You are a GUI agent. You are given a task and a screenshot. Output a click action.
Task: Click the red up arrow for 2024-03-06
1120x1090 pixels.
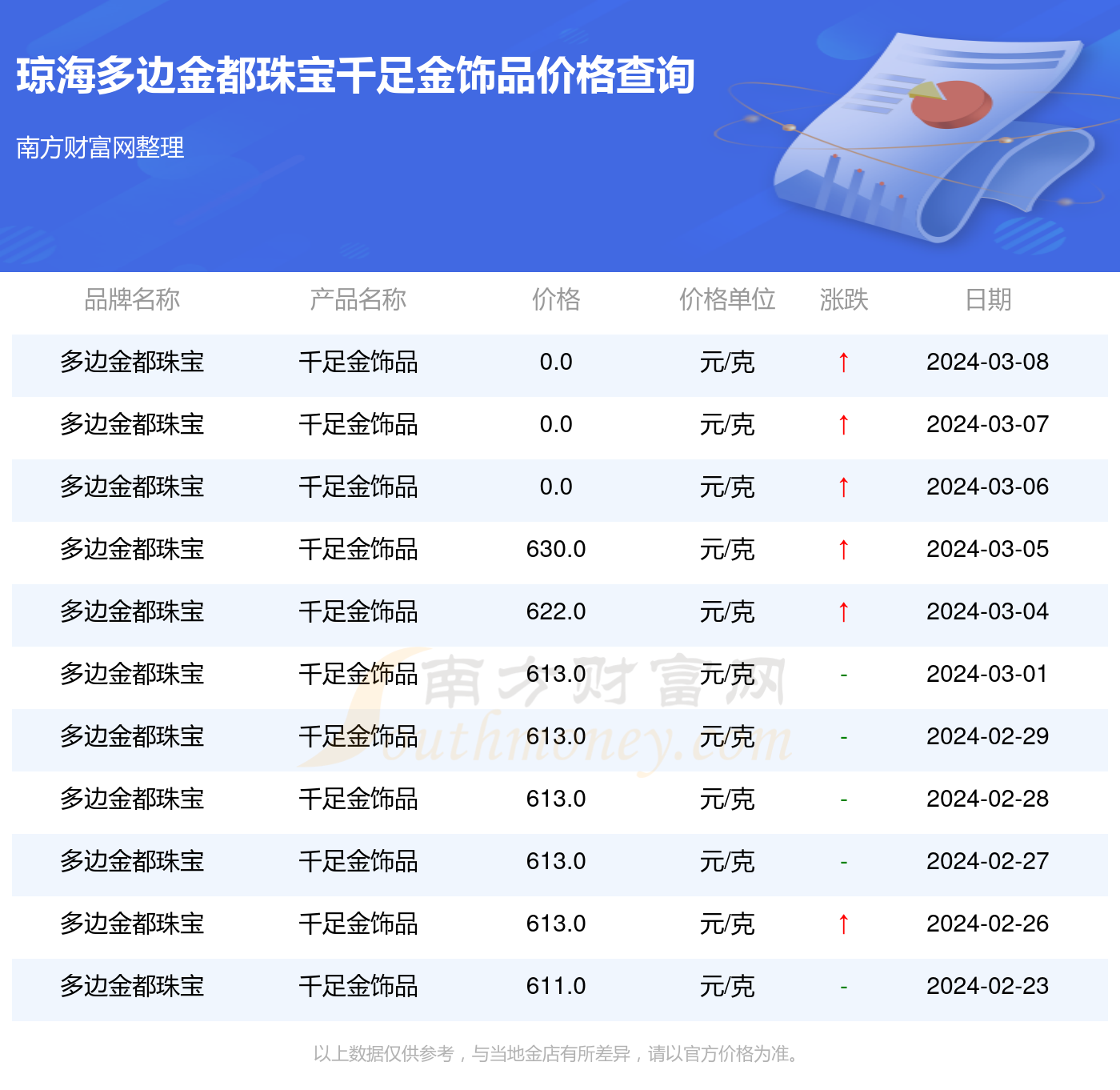click(843, 487)
